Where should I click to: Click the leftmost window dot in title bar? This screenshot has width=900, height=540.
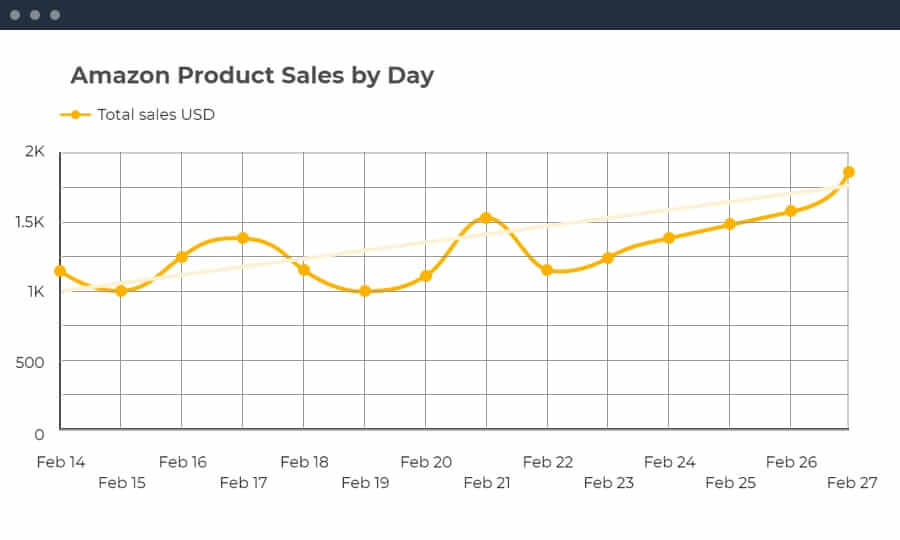(x=15, y=15)
